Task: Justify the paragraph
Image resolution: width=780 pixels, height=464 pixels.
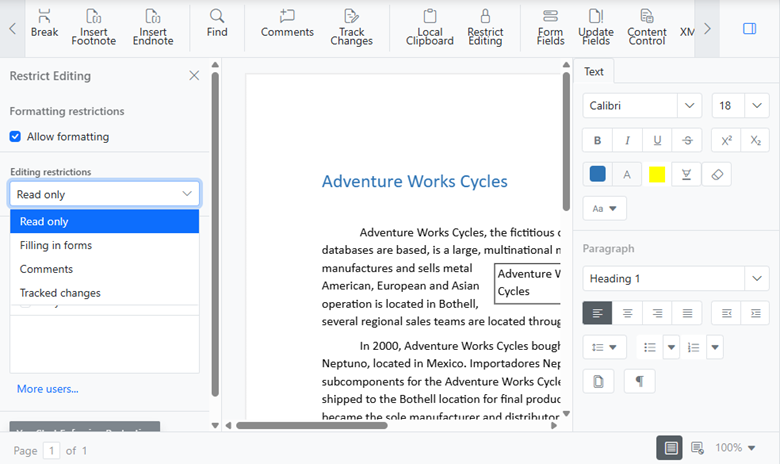Action: [x=687, y=313]
